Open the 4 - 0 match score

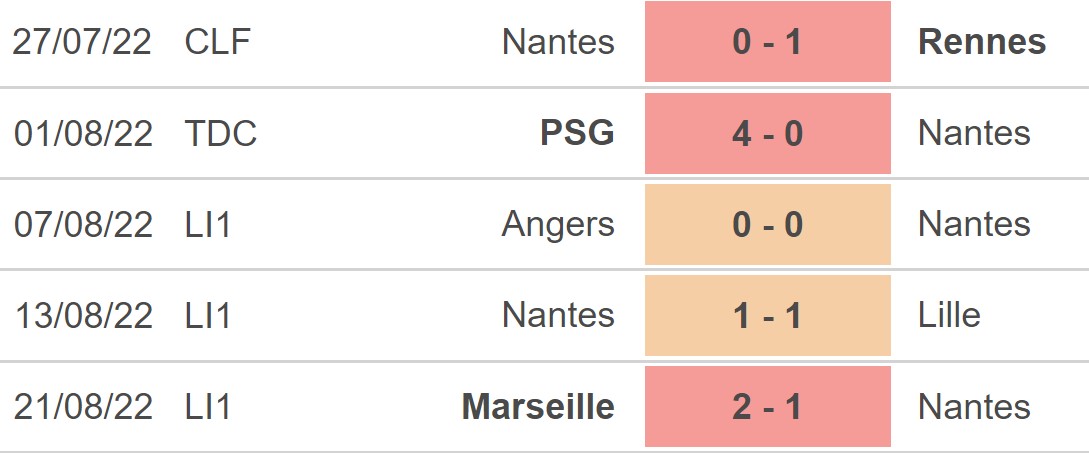(767, 133)
